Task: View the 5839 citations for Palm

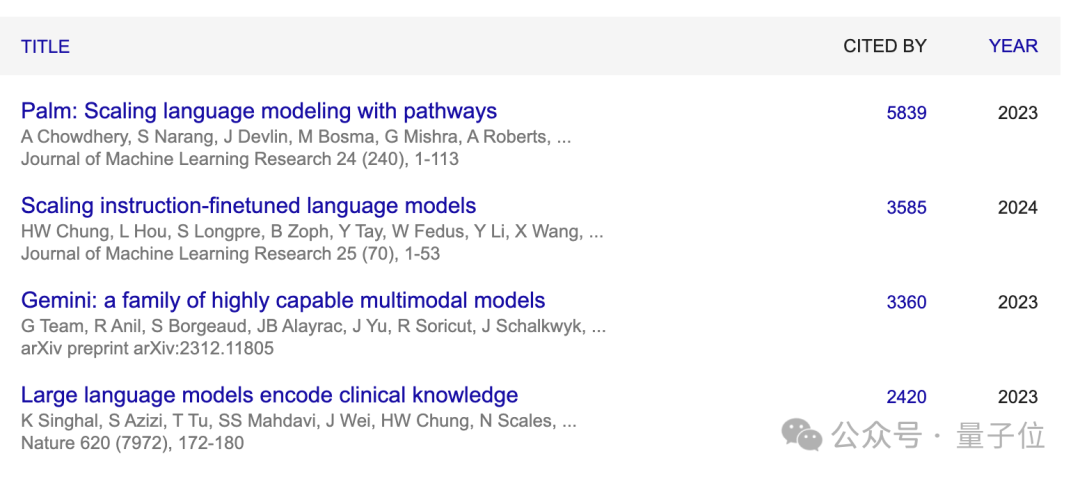Action: (906, 113)
